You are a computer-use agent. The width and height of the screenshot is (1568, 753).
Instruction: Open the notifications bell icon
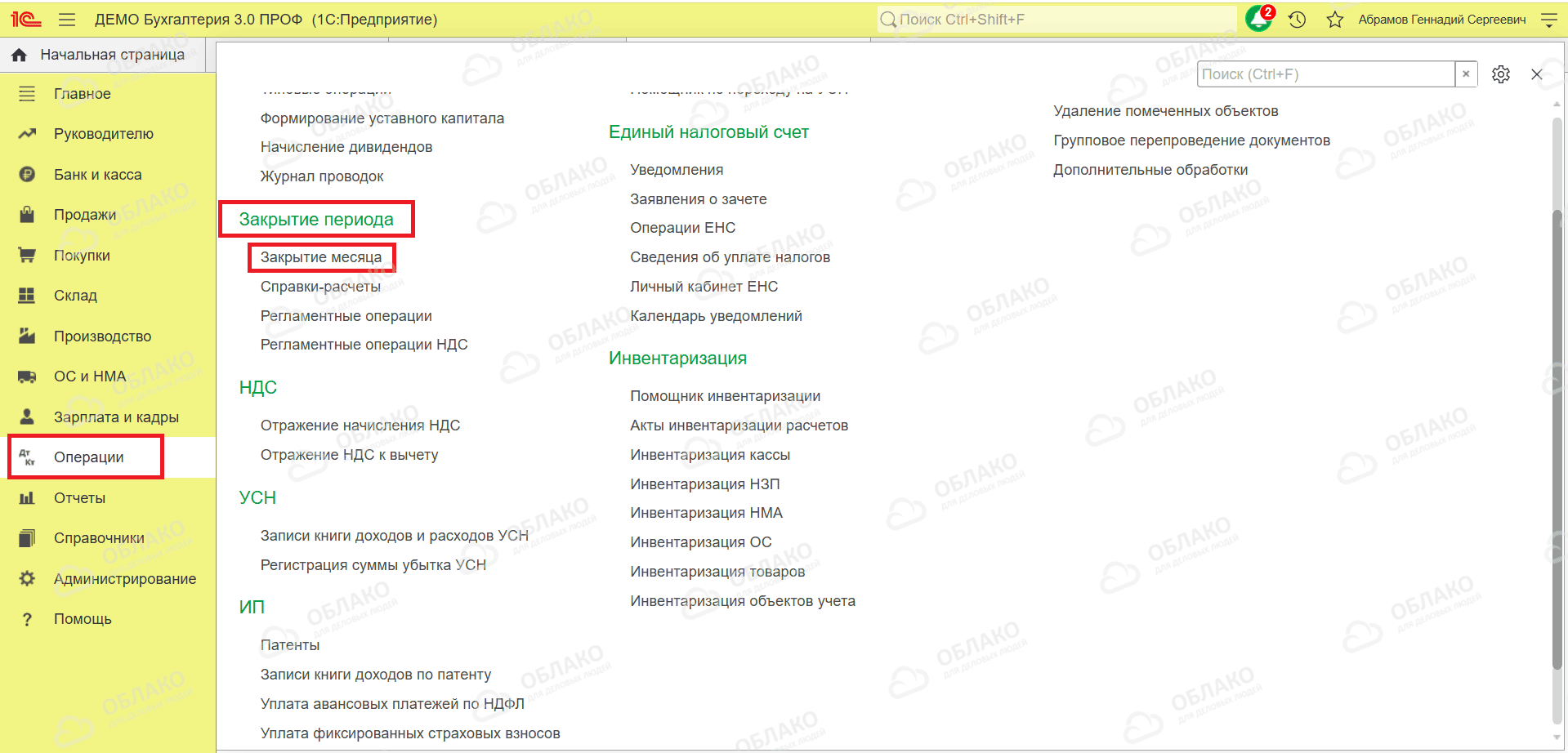pos(1258,19)
